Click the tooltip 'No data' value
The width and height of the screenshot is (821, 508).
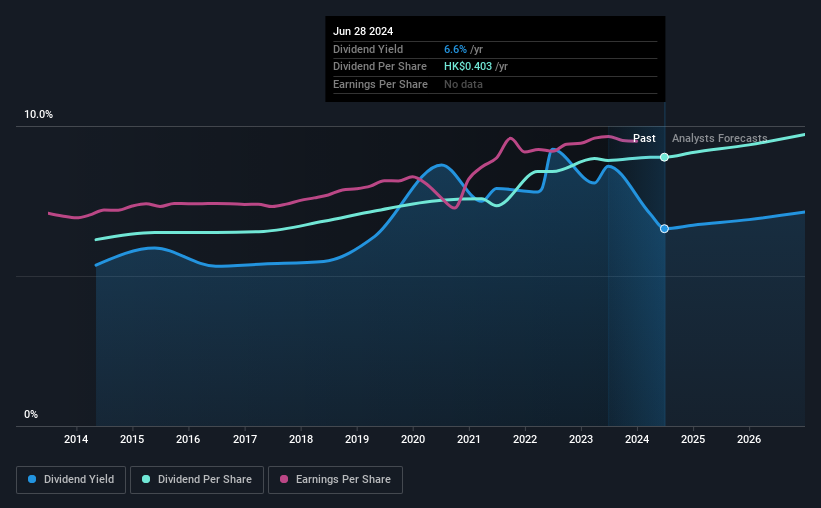coord(463,84)
